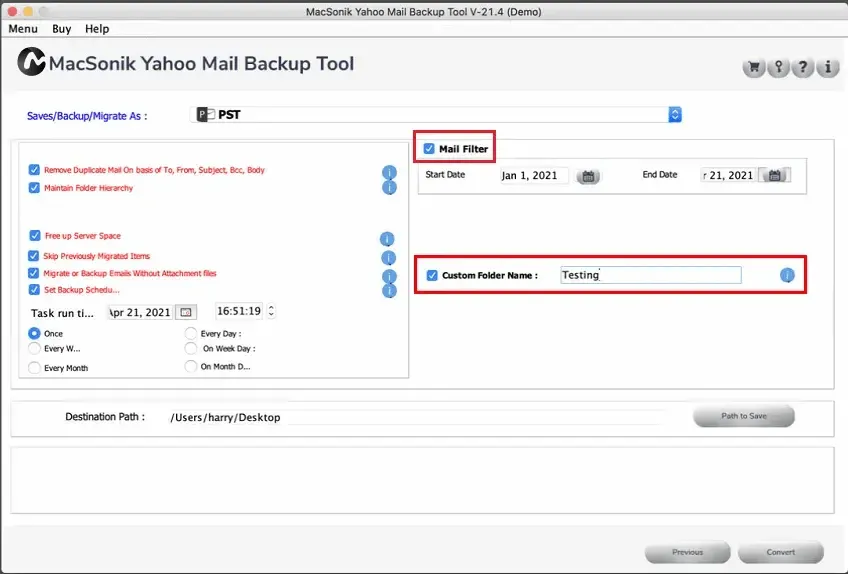This screenshot has width=848, height=574.
Task: Select the On Month Day radio button
Action: click(190, 366)
